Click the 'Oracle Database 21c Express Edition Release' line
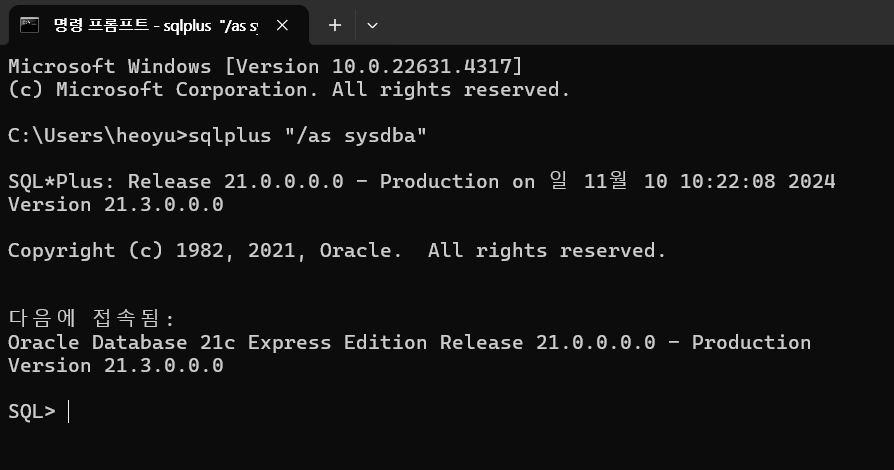This screenshot has width=894, height=470. 409,342
